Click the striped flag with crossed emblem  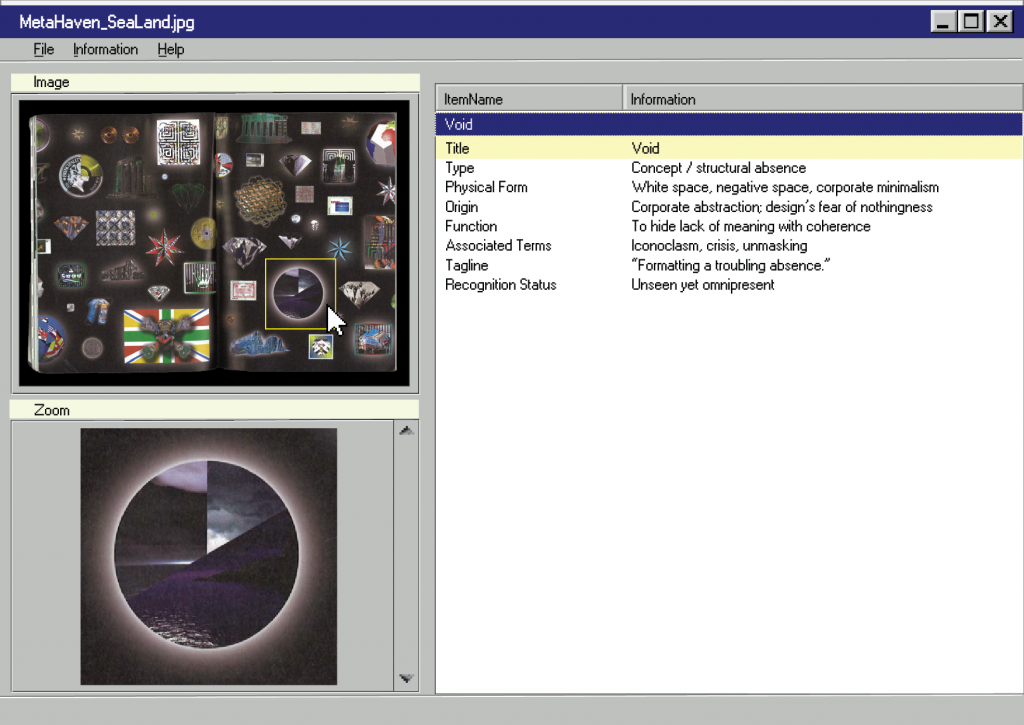pos(166,336)
